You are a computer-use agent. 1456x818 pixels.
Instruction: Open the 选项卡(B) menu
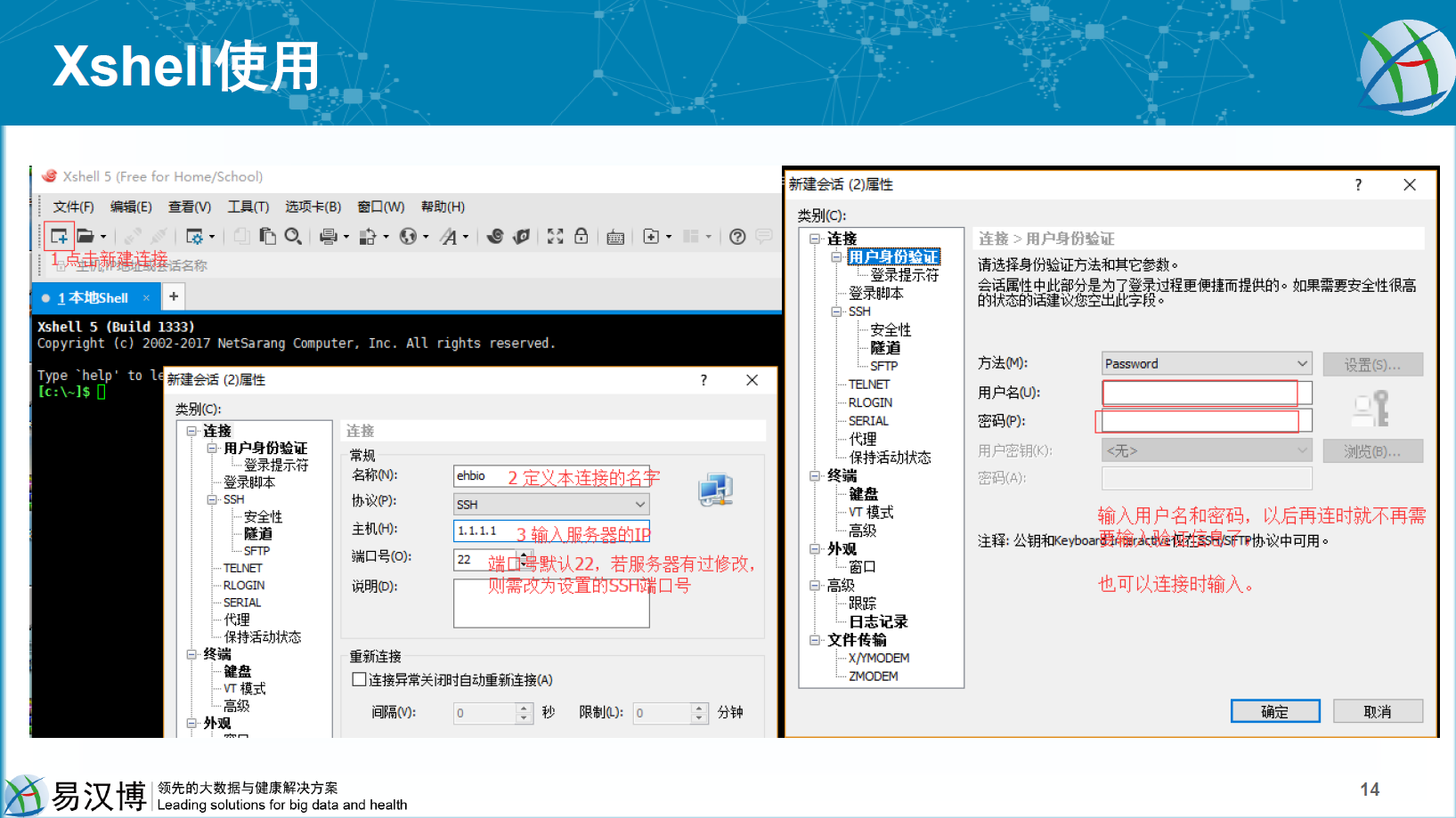[313, 207]
